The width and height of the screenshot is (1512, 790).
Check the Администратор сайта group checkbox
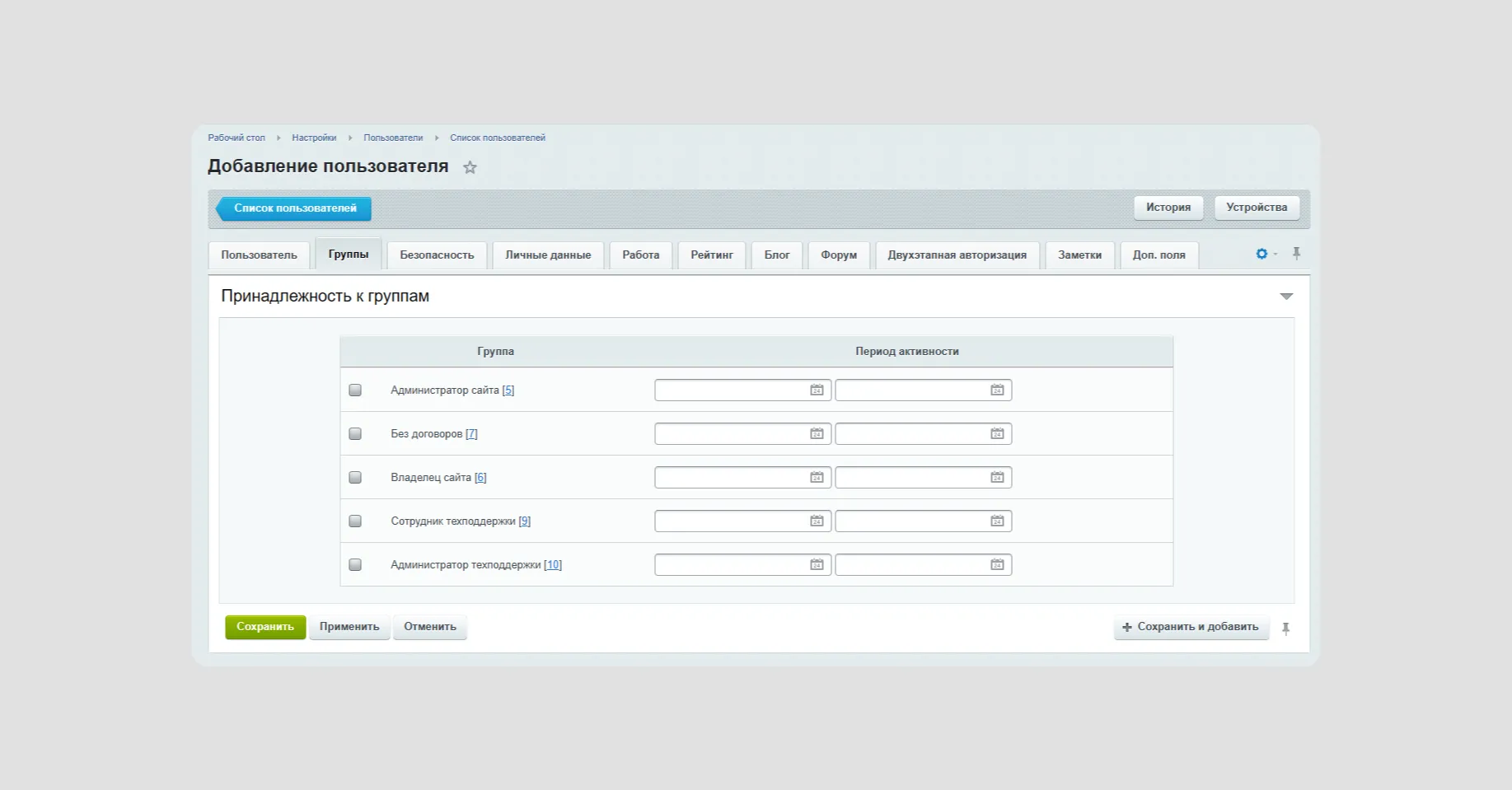tap(355, 390)
